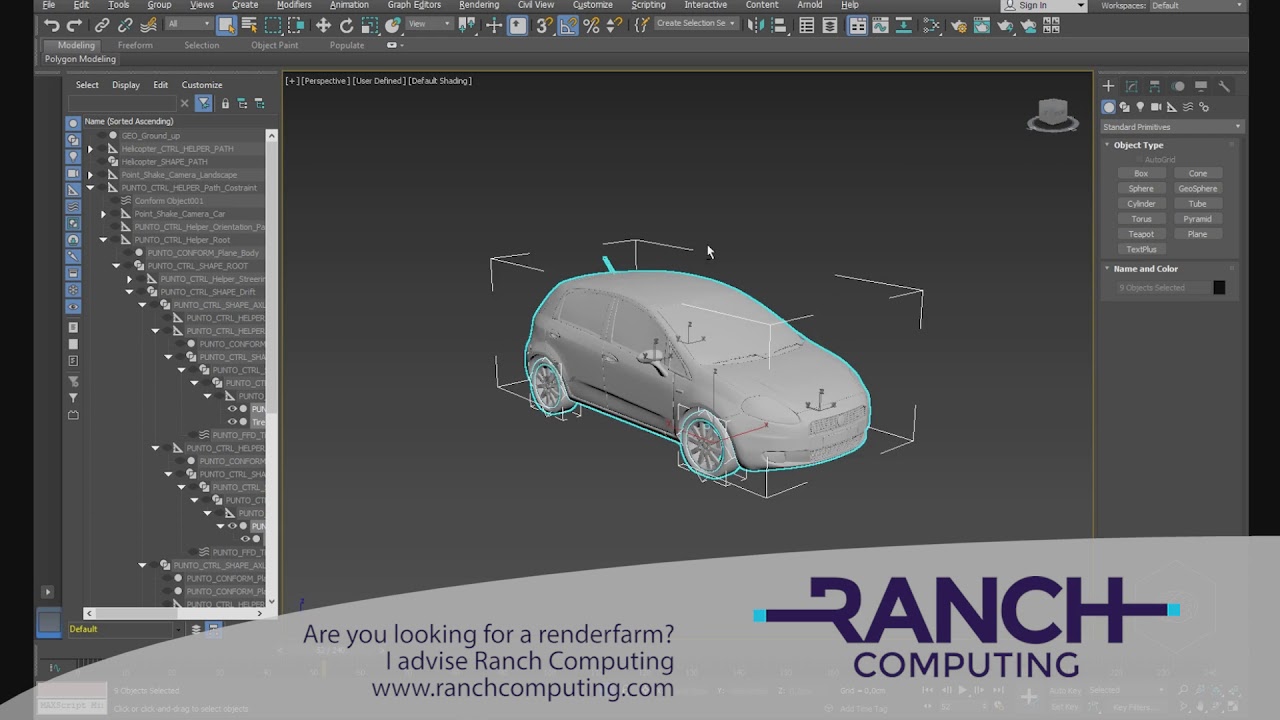Open the Utilities wrench panel icon

pos(1224,87)
